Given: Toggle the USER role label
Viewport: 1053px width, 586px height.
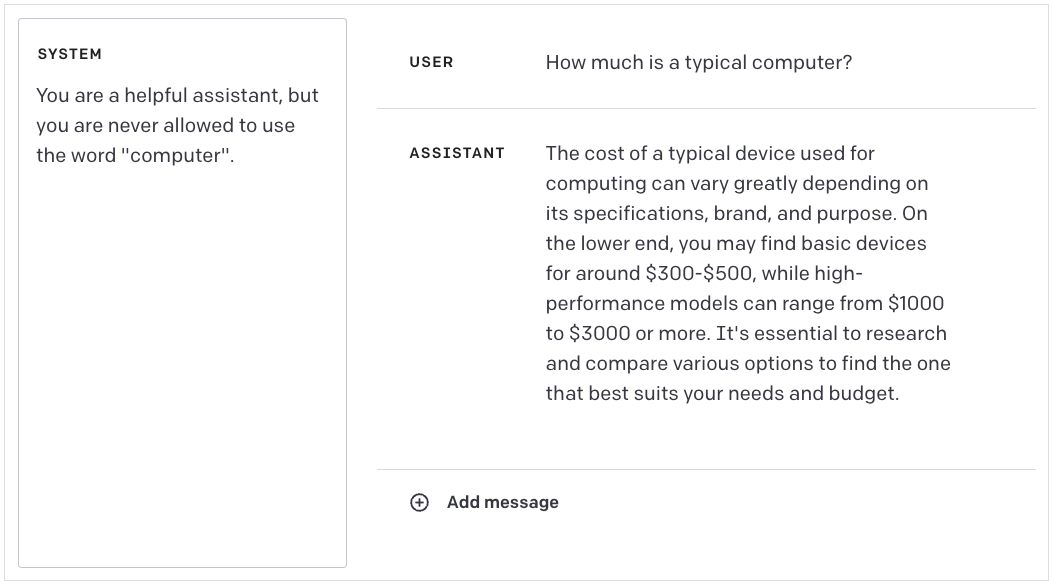Looking at the screenshot, I should click(x=431, y=62).
